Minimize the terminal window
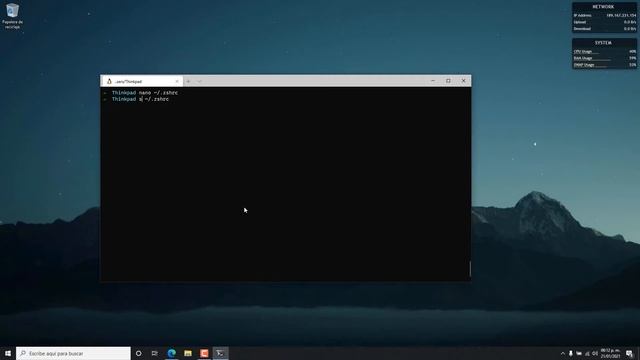 pos(433,81)
